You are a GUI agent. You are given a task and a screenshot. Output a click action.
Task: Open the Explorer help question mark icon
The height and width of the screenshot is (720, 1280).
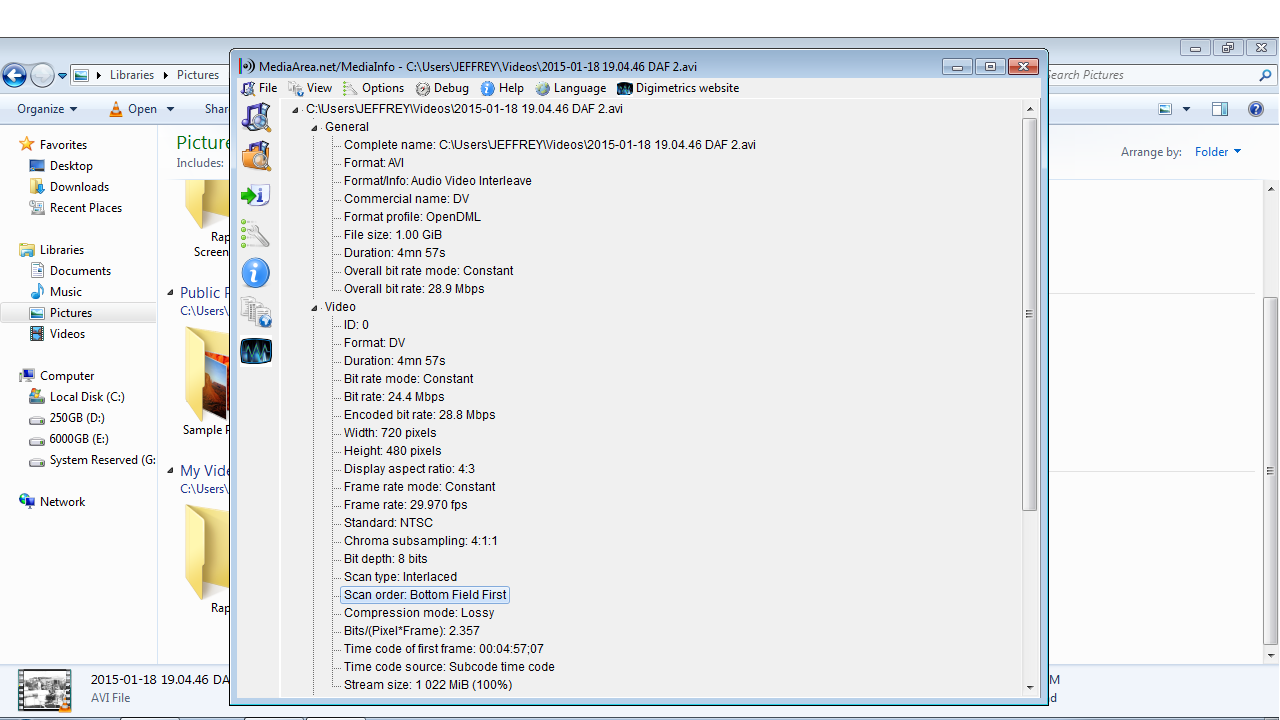1256,109
